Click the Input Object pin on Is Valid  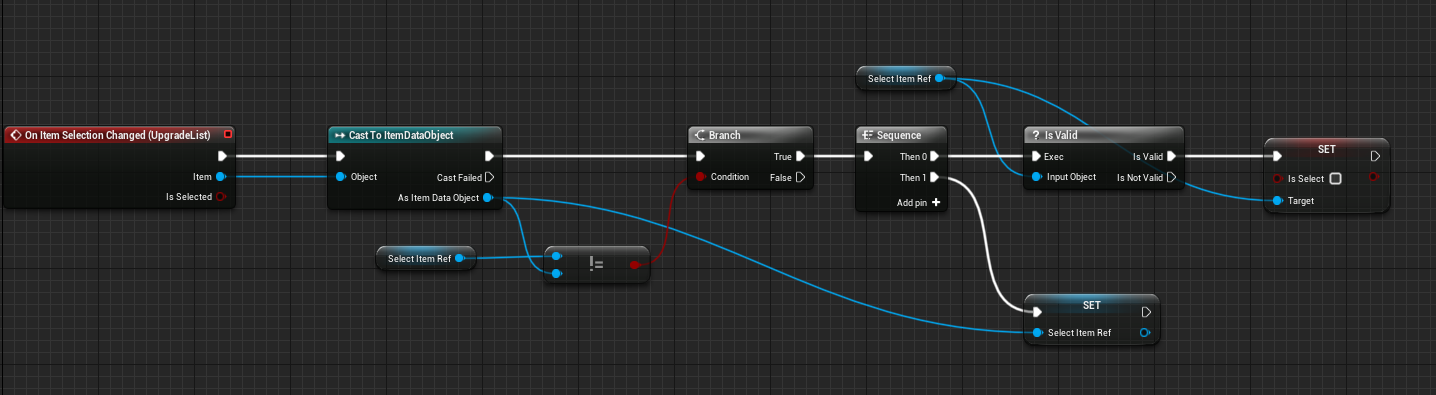1036,177
